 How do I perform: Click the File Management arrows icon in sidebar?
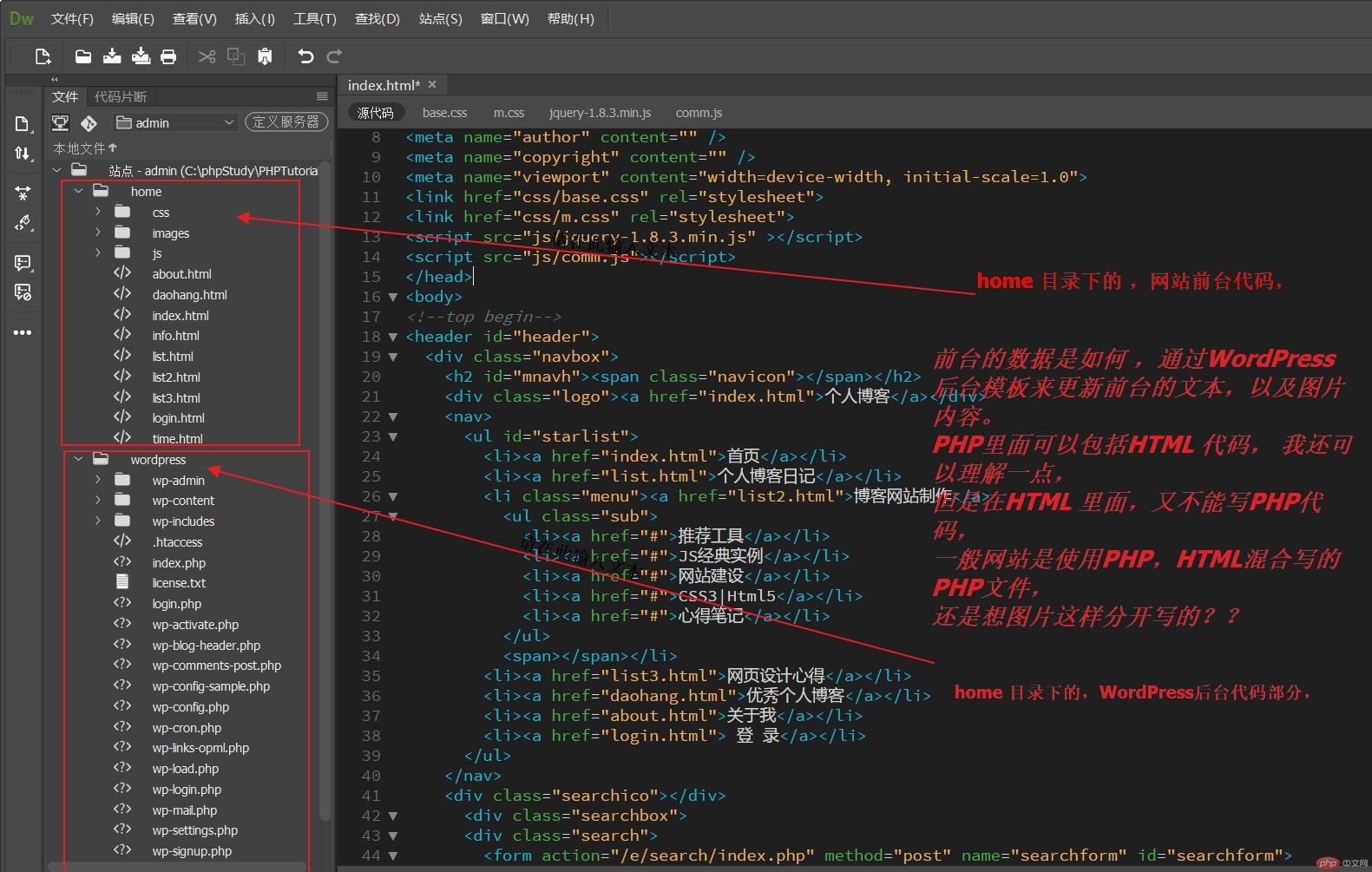click(23, 154)
